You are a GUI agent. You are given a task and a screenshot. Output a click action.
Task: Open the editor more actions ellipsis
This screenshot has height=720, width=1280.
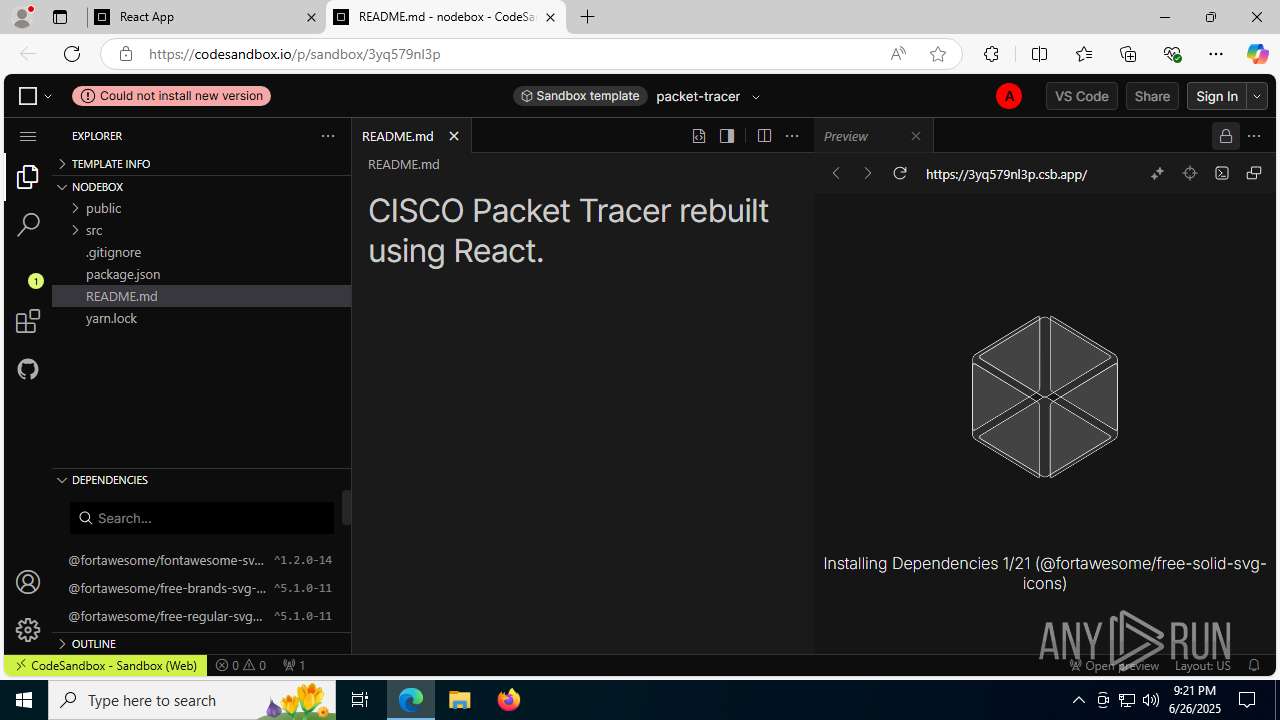pos(792,136)
